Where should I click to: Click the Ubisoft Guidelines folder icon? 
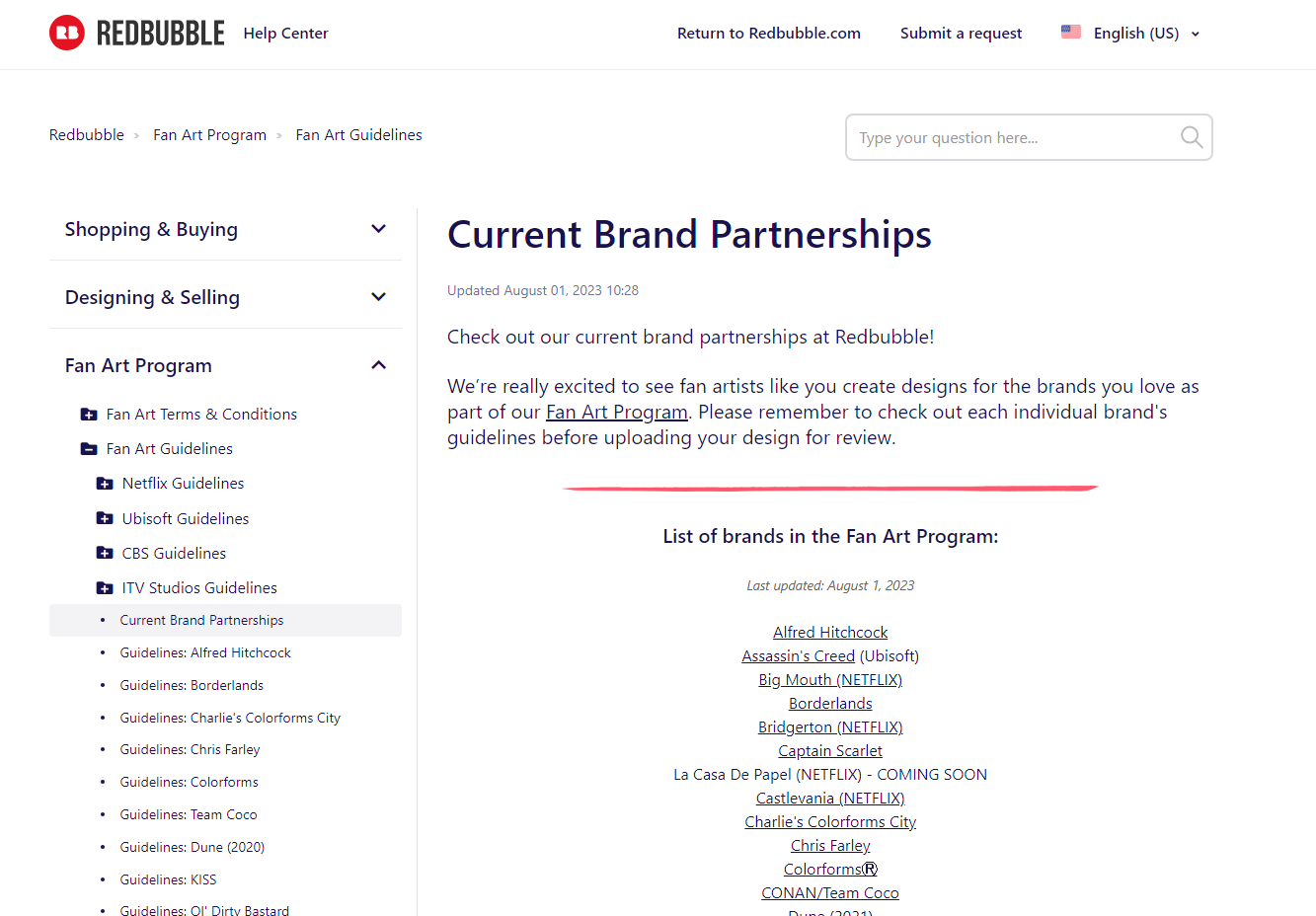(x=105, y=518)
